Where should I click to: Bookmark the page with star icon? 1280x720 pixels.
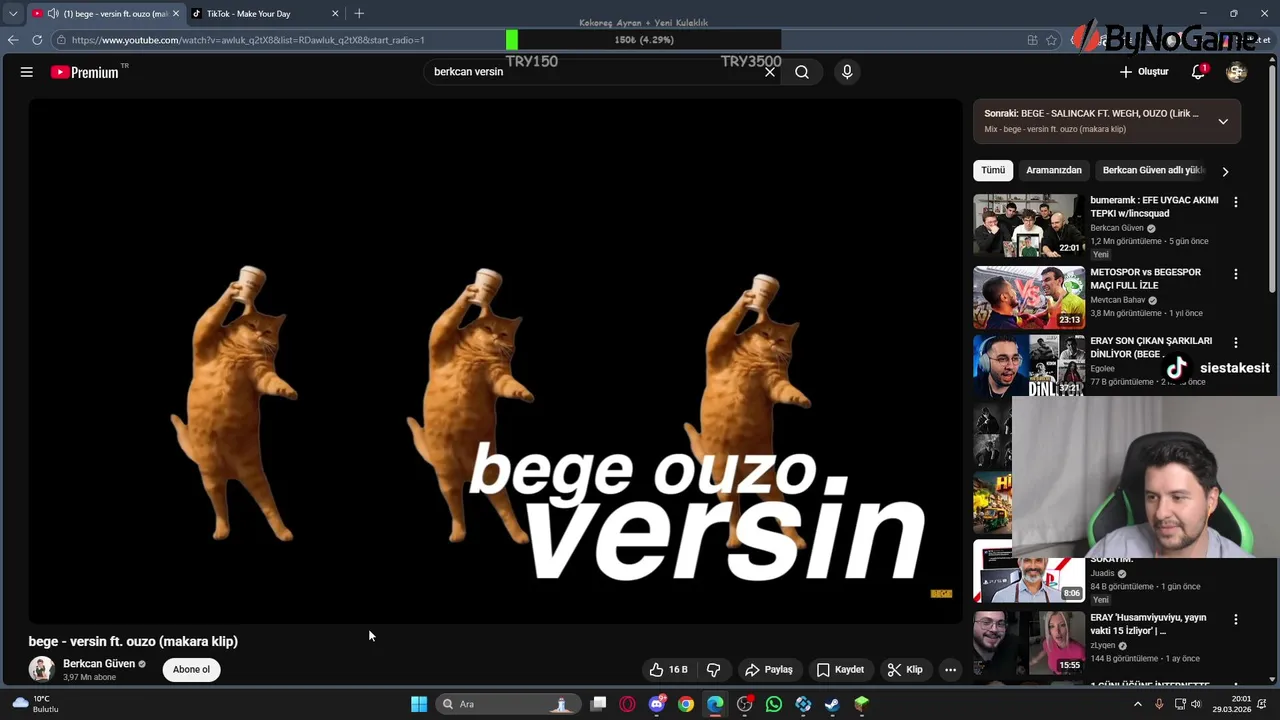click(1051, 40)
